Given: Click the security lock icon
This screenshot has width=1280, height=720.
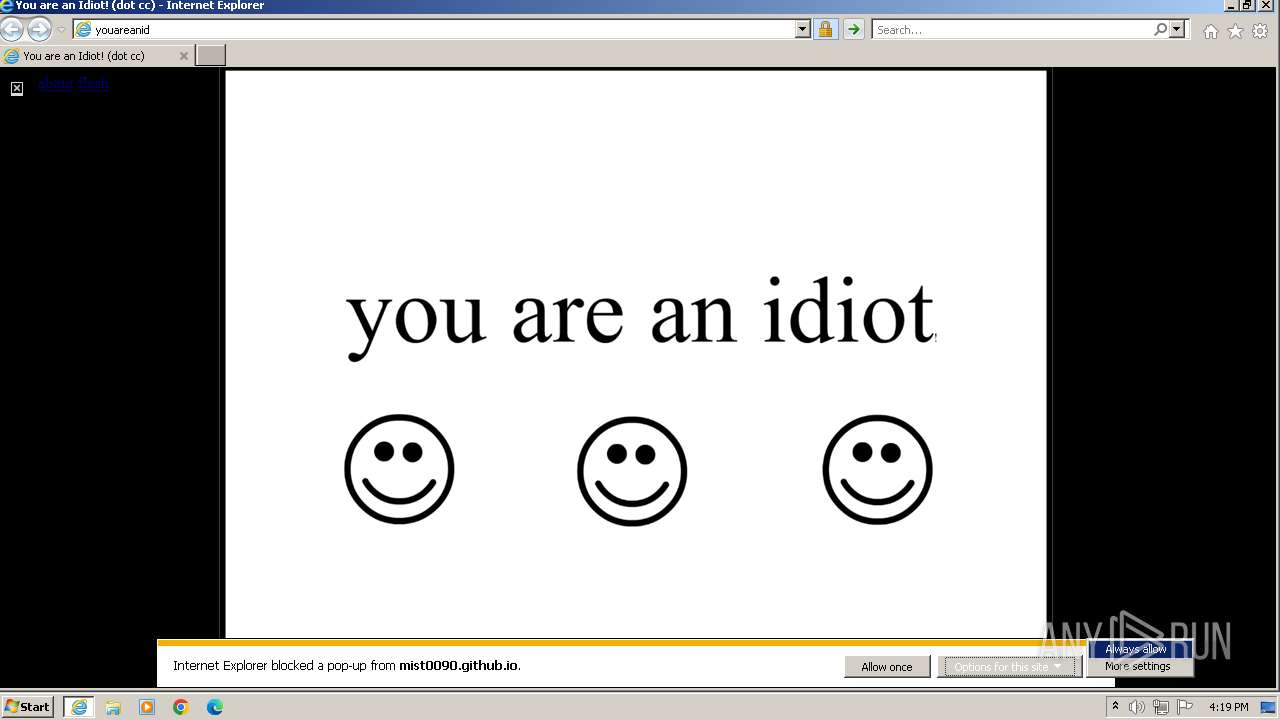Looking at the screenshot, I should 825,30.
